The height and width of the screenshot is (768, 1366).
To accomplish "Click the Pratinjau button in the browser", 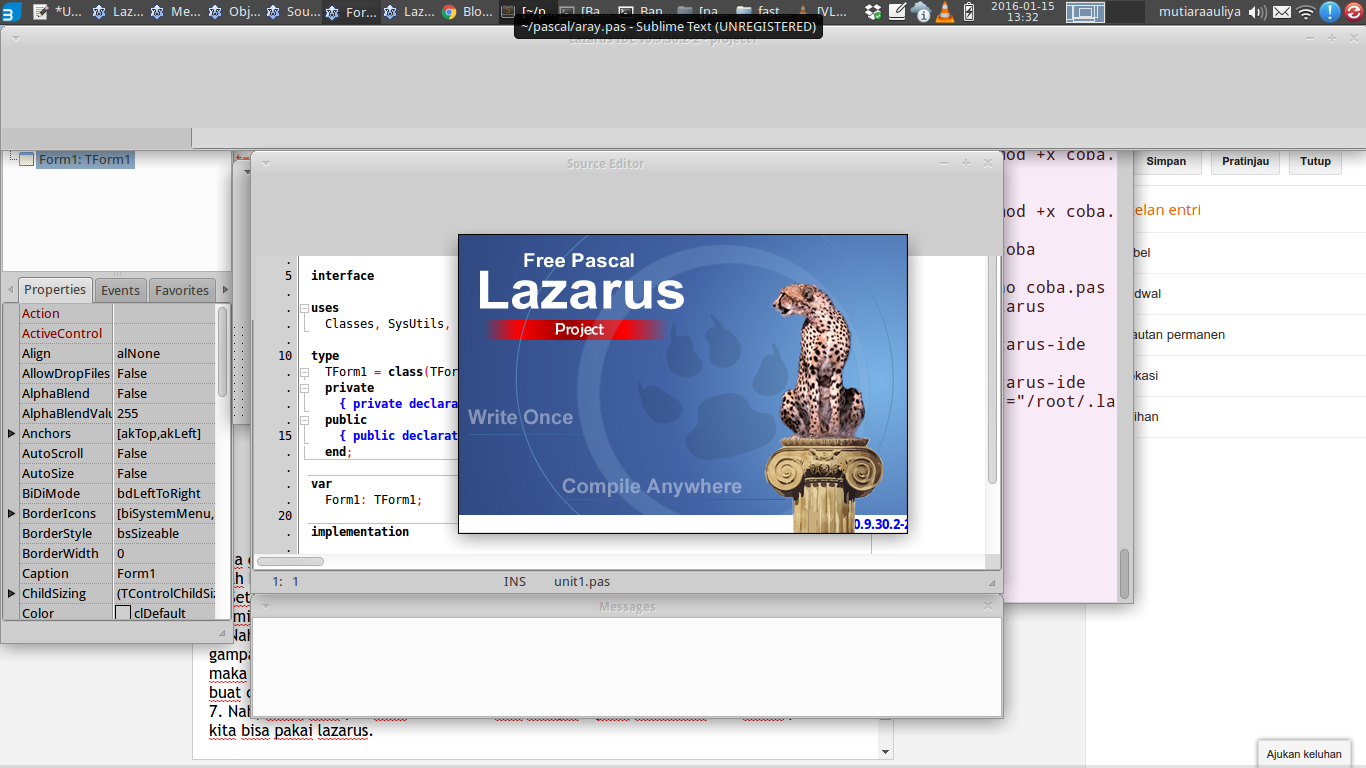I will (1246, 161).
